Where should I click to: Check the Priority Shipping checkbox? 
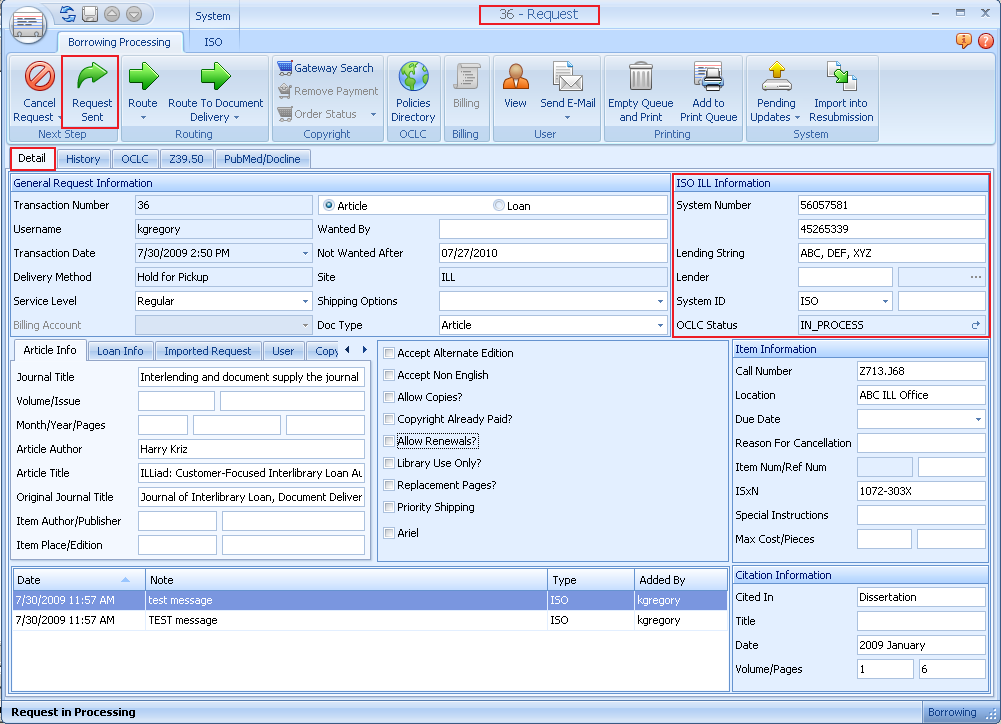tap(390, 507)
